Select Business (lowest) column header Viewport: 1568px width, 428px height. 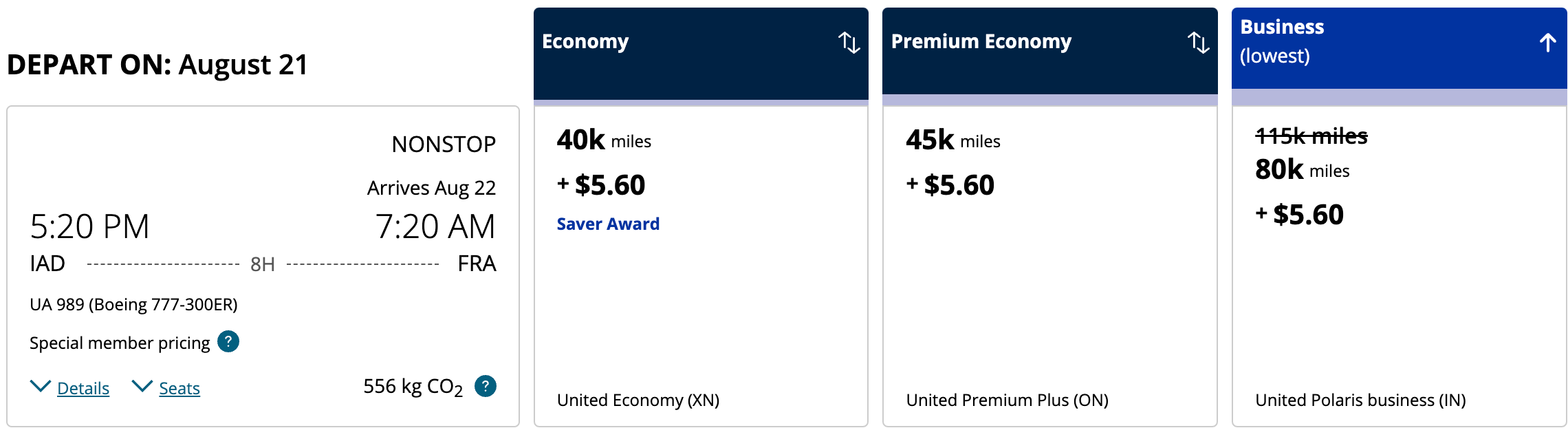[1282, 40]
